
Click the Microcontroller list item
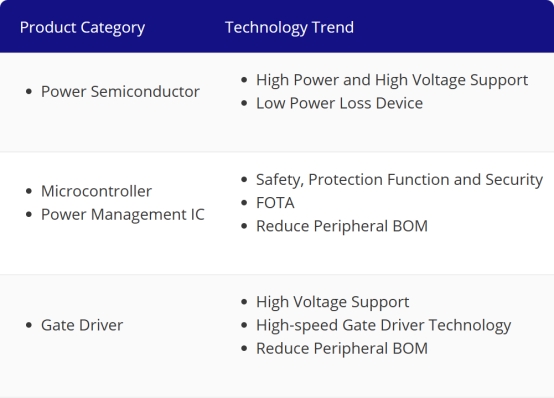(x=96, y=191)
